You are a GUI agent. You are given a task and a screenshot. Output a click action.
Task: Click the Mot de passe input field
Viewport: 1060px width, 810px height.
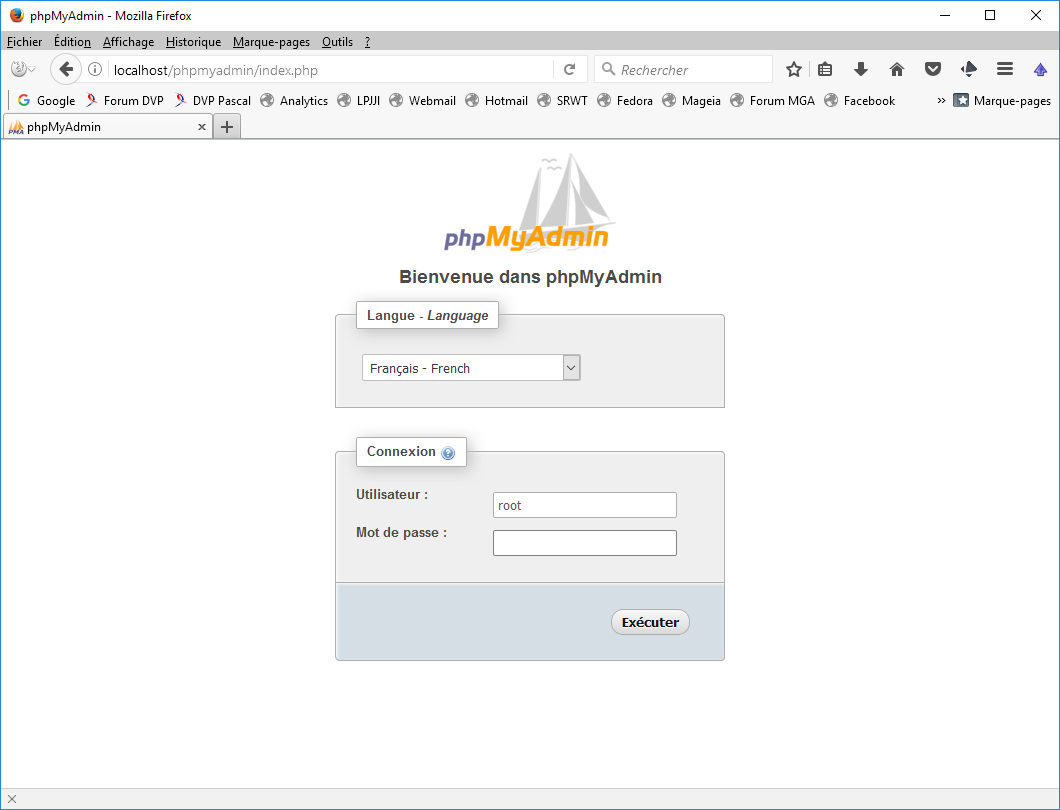(x=584, y=543)
